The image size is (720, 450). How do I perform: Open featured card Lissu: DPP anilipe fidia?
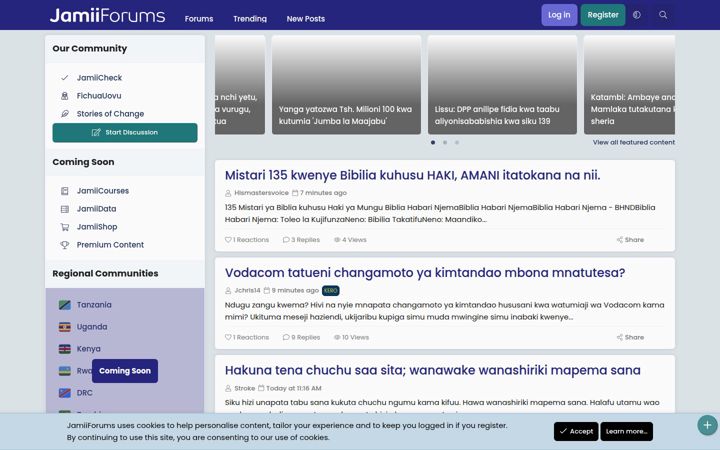[502, 85]
